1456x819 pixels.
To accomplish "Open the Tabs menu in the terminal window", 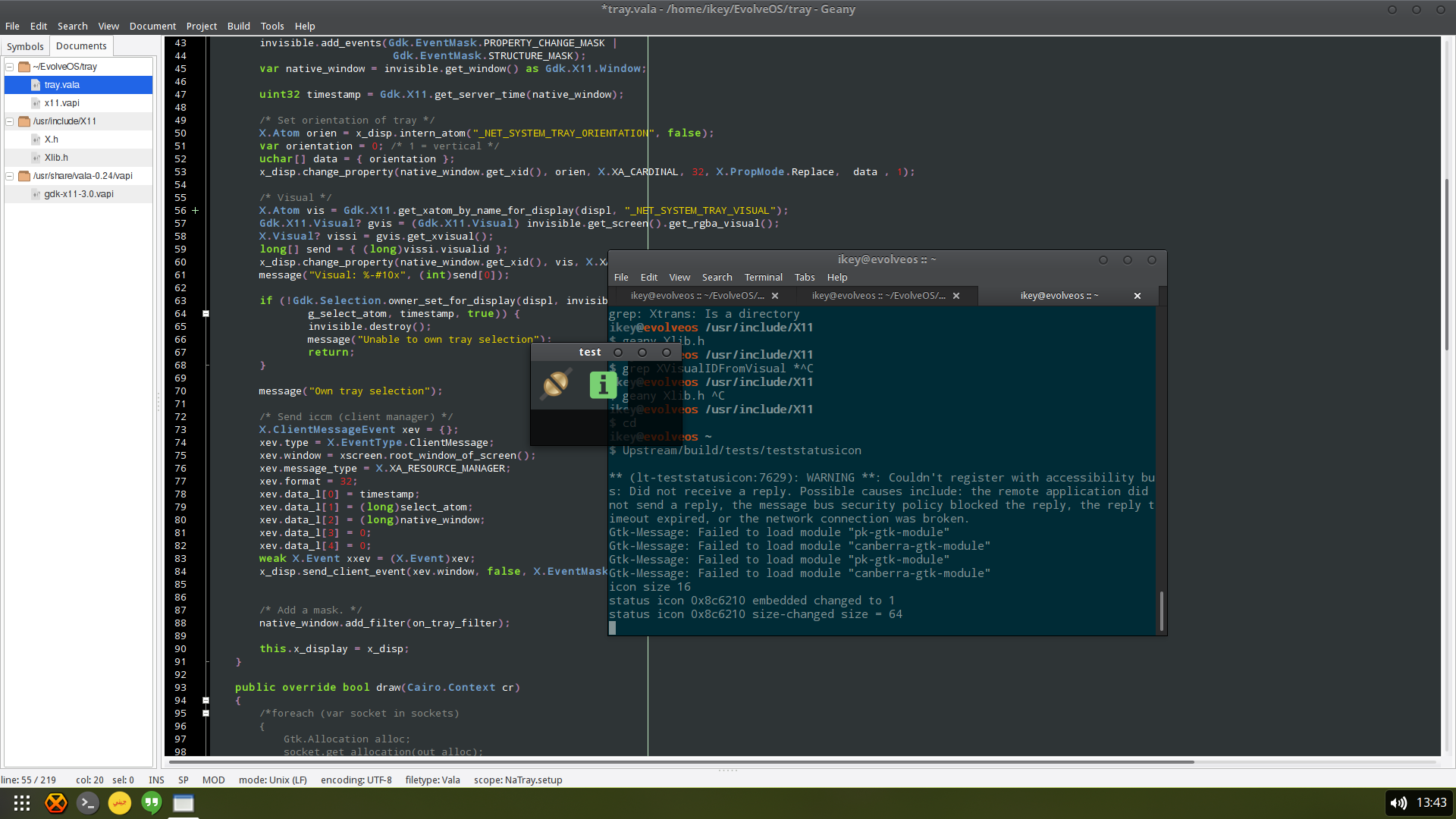I will click(805, 278).
